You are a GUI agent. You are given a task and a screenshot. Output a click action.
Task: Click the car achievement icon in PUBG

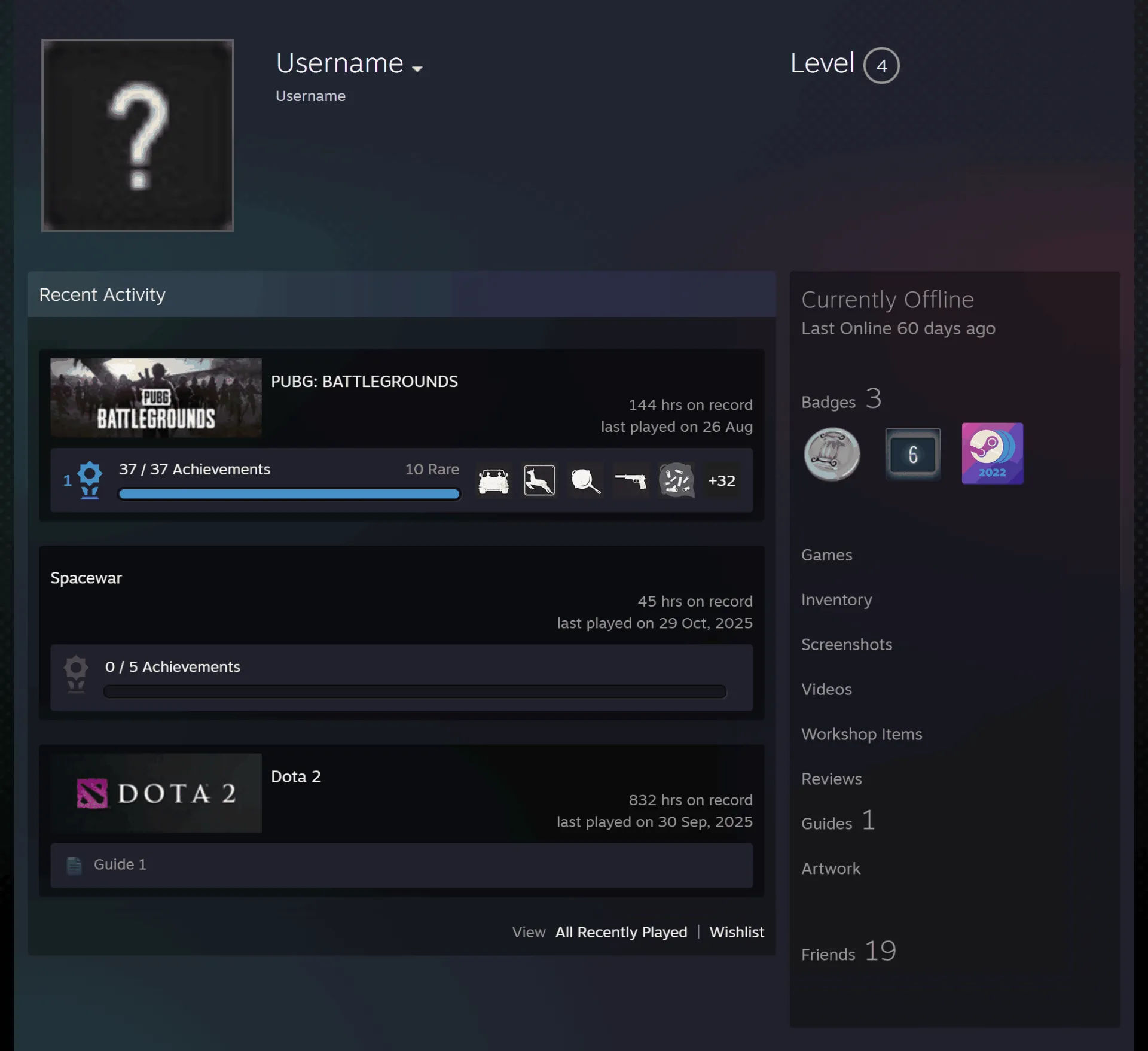point(493,480)
